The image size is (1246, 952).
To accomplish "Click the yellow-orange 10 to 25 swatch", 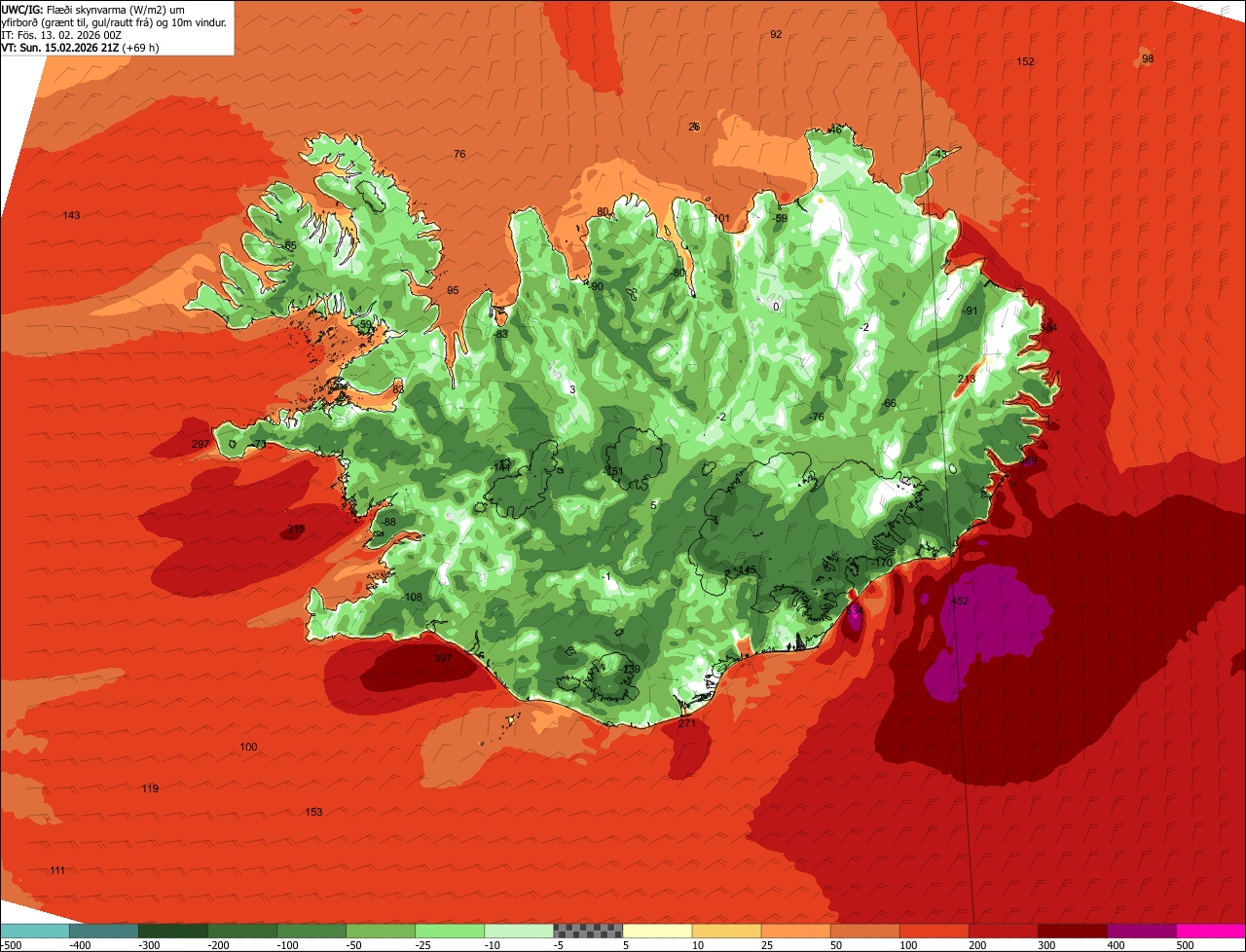I will tap(726, 932).
